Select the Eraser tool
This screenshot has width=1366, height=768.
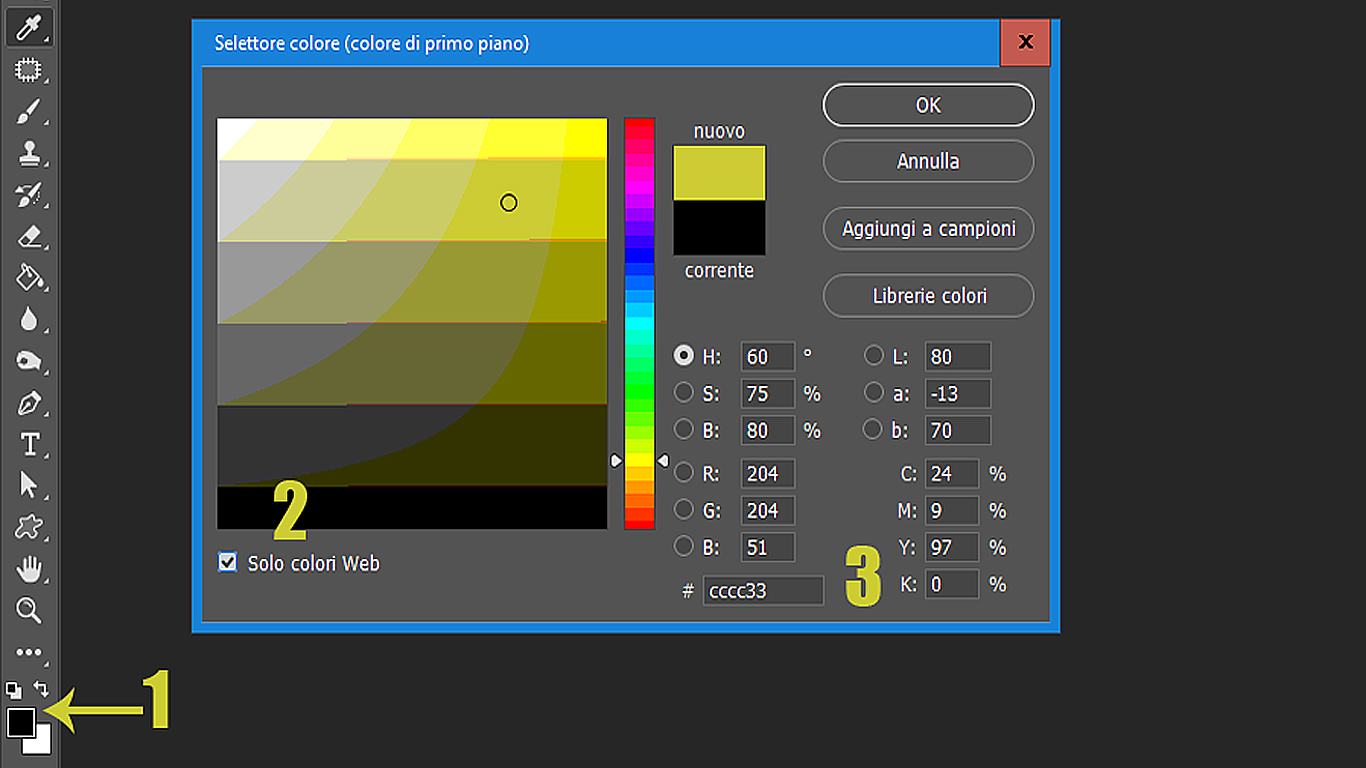pyautogui.click(x=28, y=237)
